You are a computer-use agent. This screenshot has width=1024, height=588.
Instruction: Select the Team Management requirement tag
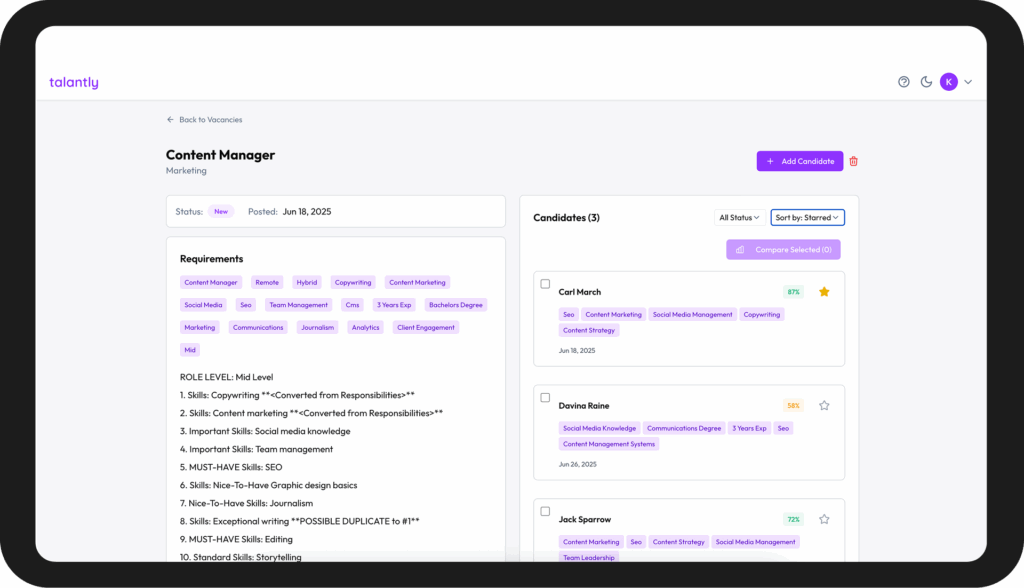(x=298, y=305)
